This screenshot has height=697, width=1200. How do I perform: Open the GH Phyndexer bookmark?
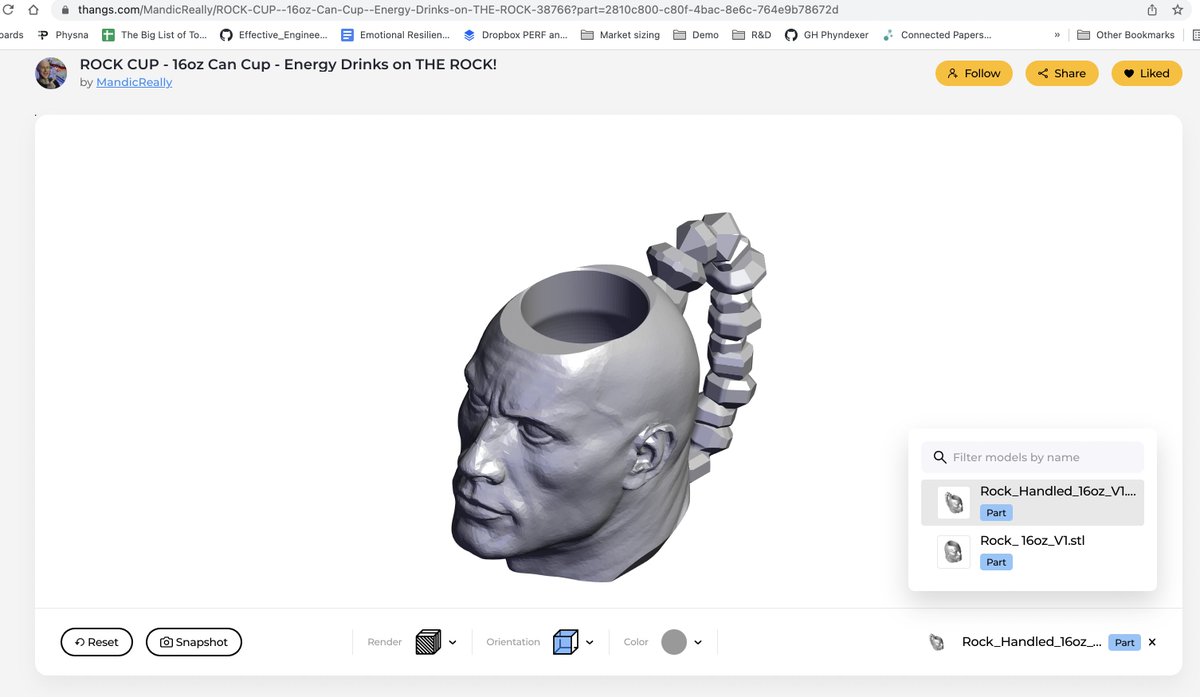826,35
